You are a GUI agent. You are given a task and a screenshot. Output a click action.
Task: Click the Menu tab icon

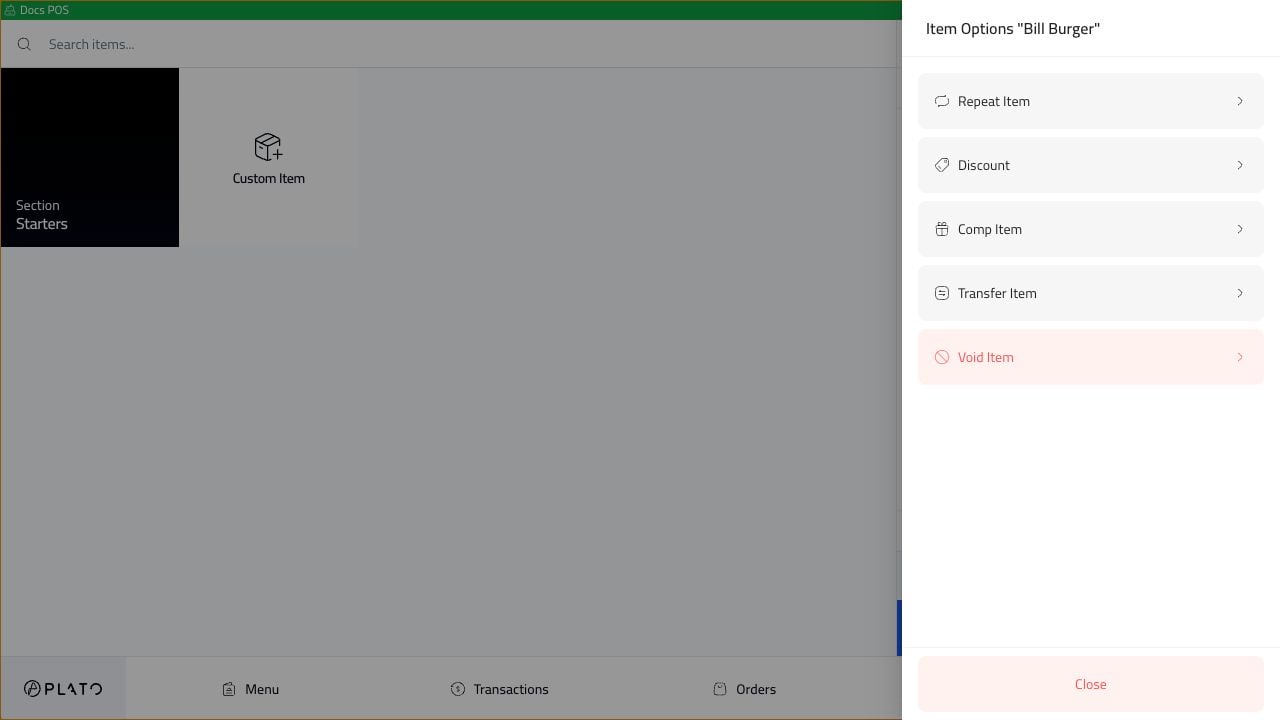(229, 689)
